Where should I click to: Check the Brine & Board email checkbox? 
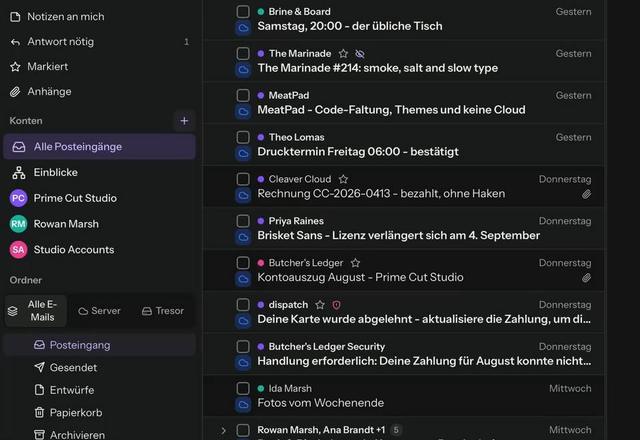coord(243,11)
